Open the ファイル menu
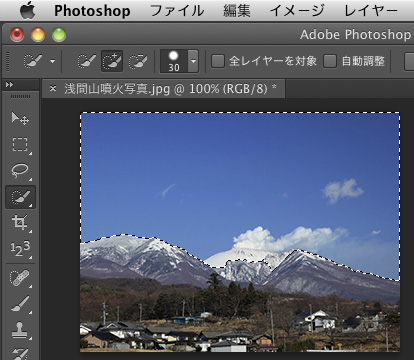This screenshot has height=360, width=414. point(176,11)
